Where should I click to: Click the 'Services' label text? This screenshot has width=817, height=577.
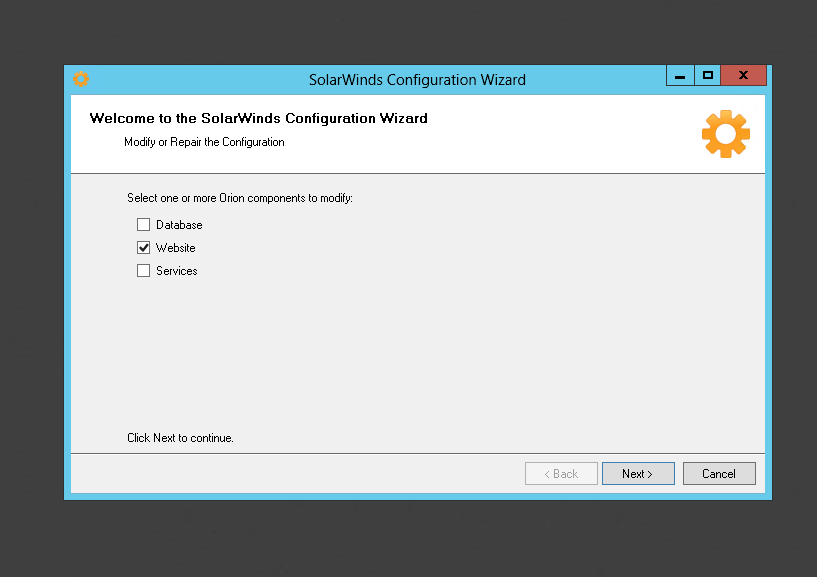click(177, 271)
